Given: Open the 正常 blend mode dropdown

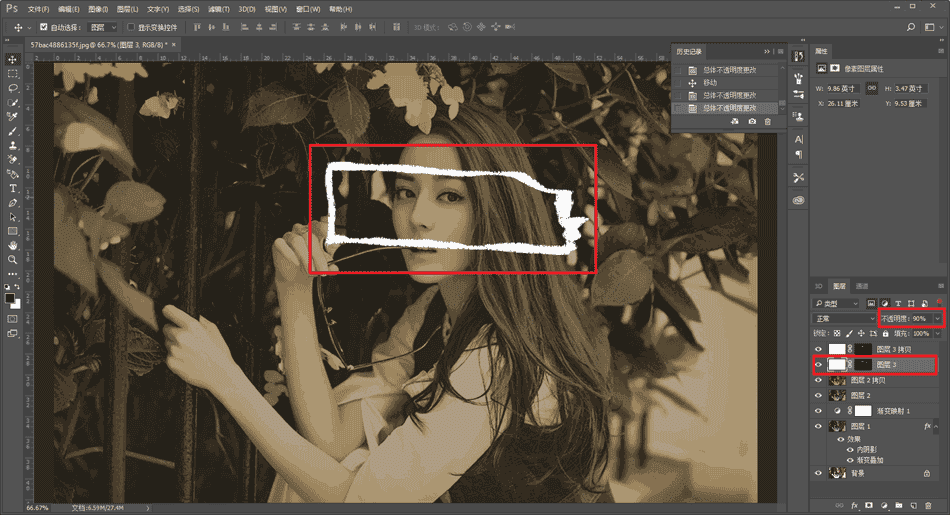Looking at the screenshot, I should pos(845,318).
